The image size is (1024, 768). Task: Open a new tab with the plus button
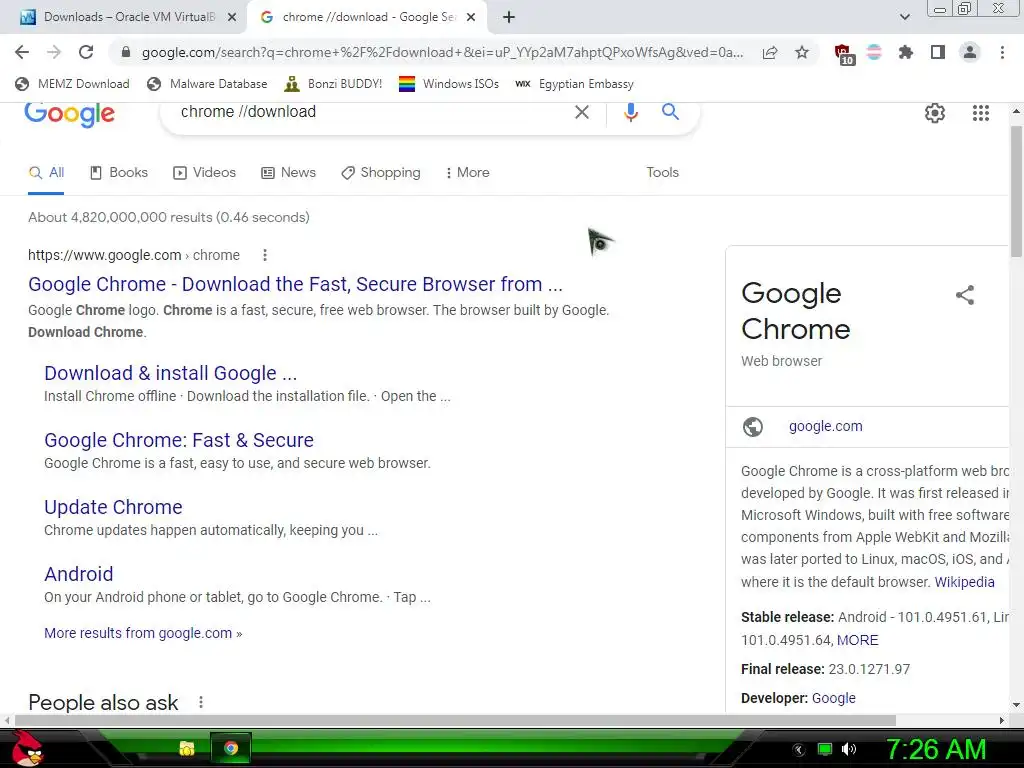pyautogui.click(x=509, y=17)
